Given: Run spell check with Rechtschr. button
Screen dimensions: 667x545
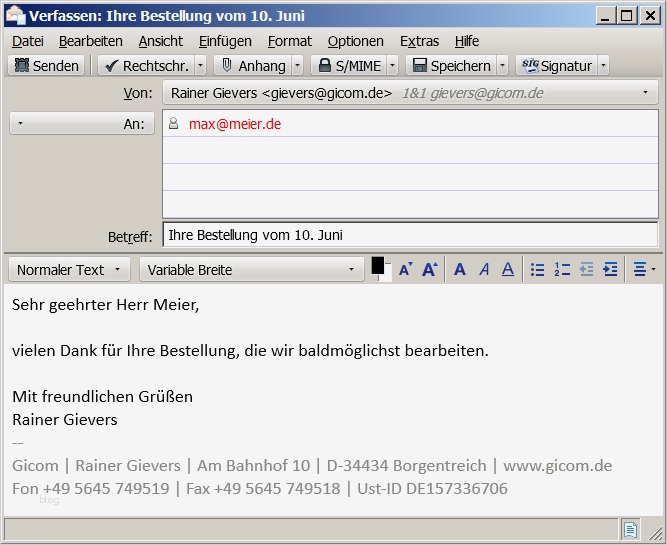Looking at the screenshot, I should point(147,66).
